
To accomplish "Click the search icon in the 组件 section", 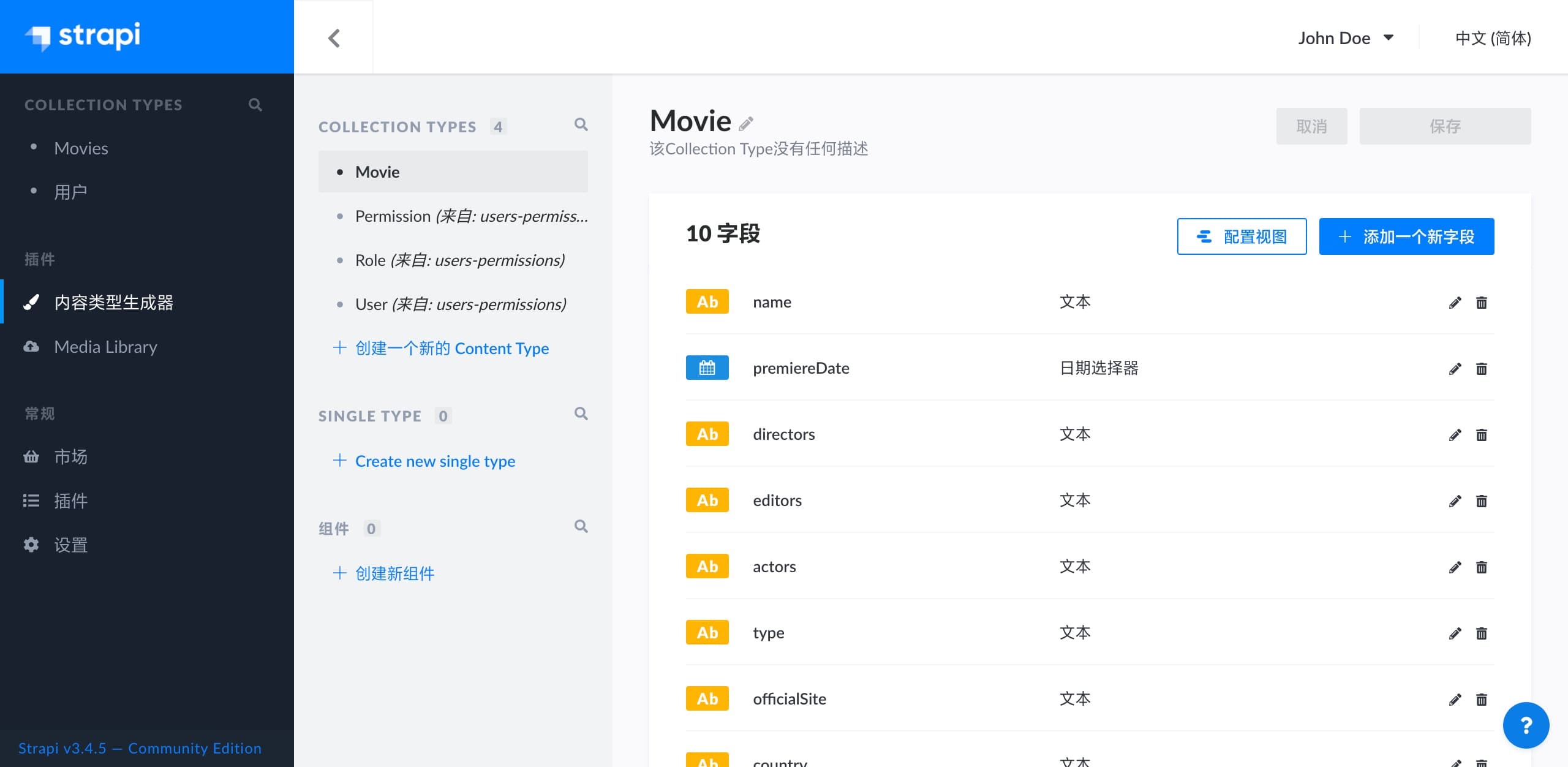I will [x=581, y=526].
